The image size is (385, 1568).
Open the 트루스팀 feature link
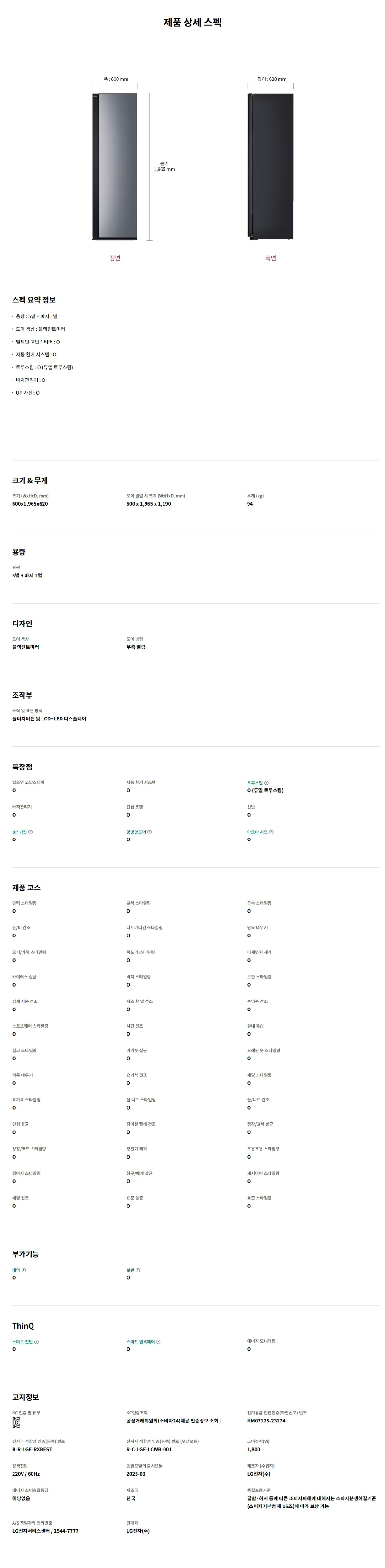pos(255,783)
